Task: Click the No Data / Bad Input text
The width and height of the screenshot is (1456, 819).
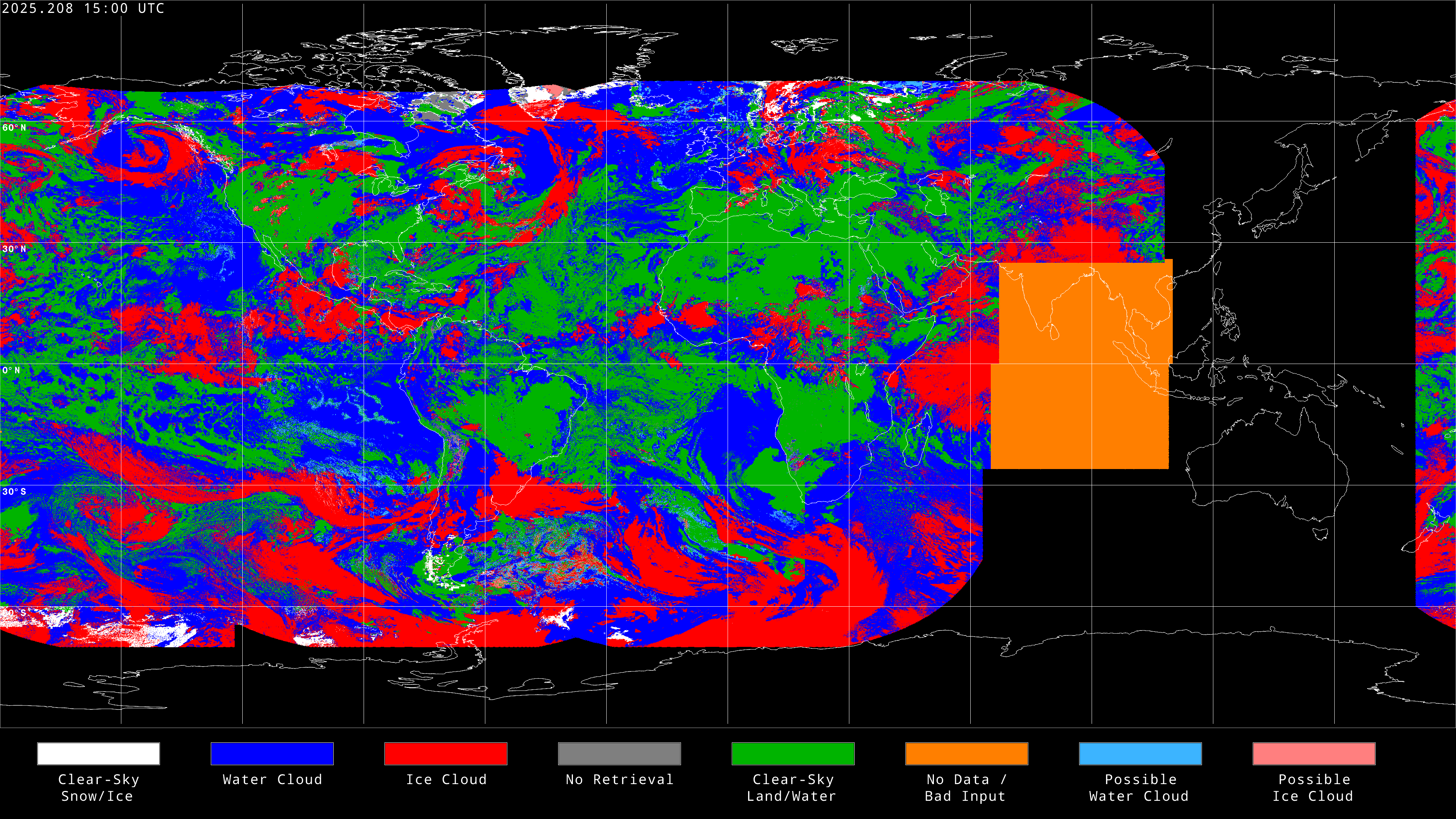Action: [x=966, y=788]
